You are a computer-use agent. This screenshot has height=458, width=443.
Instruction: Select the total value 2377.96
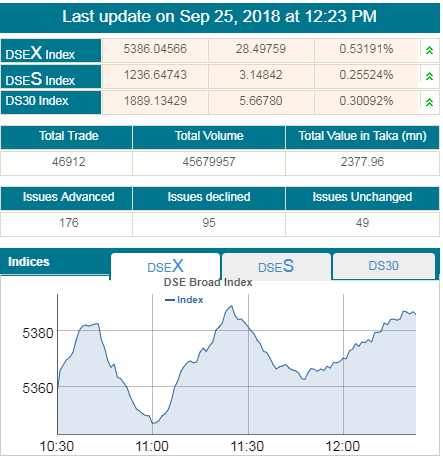pos(362,162)
